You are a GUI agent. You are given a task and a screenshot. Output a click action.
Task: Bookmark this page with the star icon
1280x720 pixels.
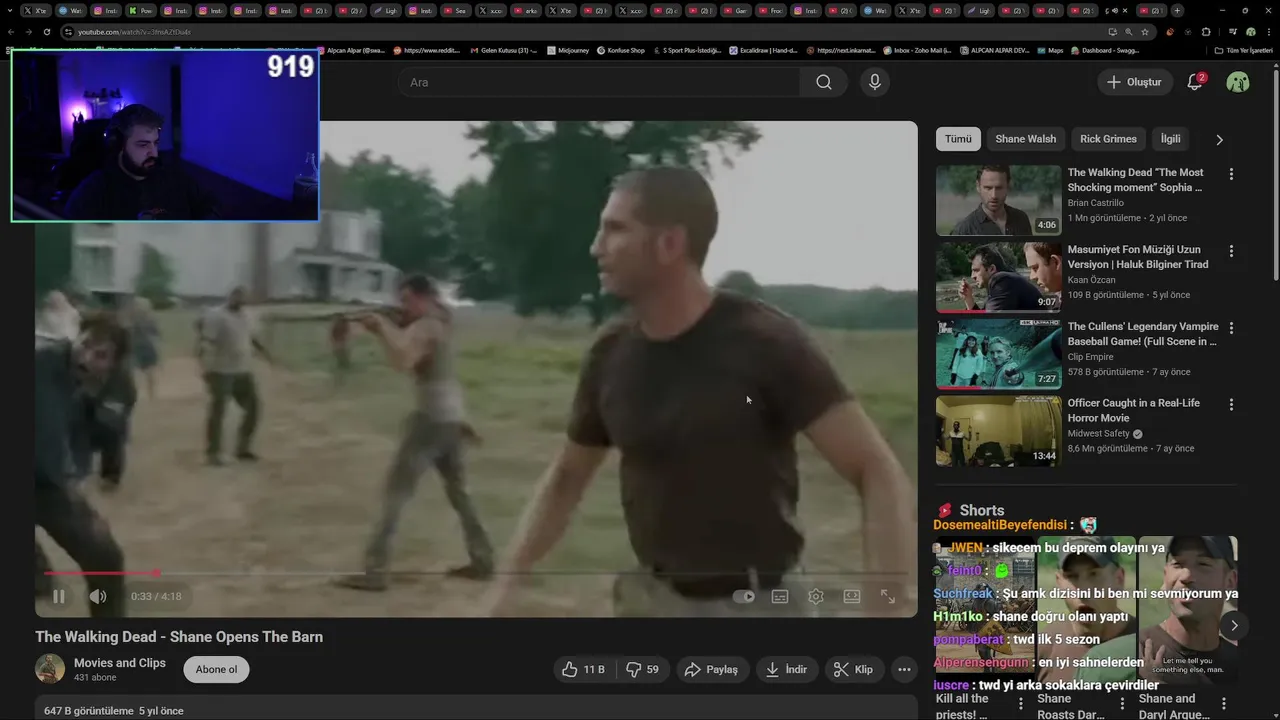pyautogui.click(x=1145, y=32)
